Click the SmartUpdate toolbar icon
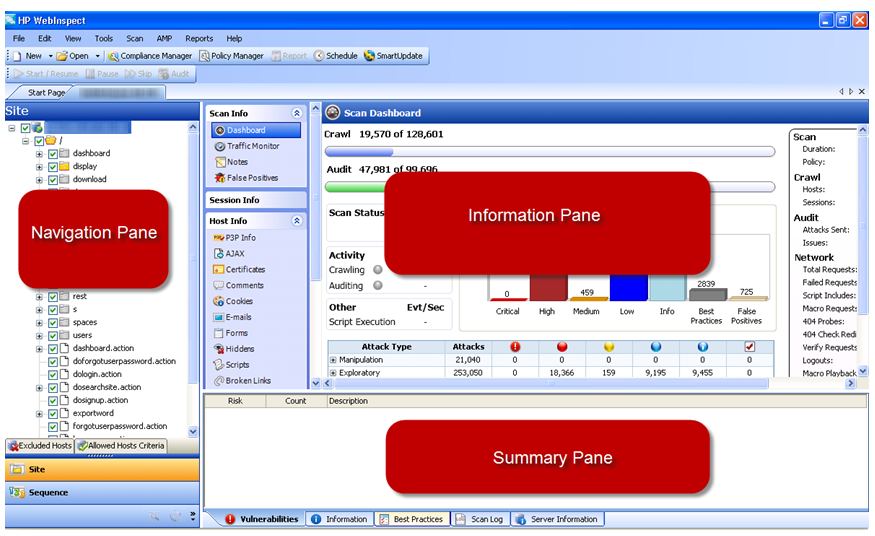 point(395,56)
